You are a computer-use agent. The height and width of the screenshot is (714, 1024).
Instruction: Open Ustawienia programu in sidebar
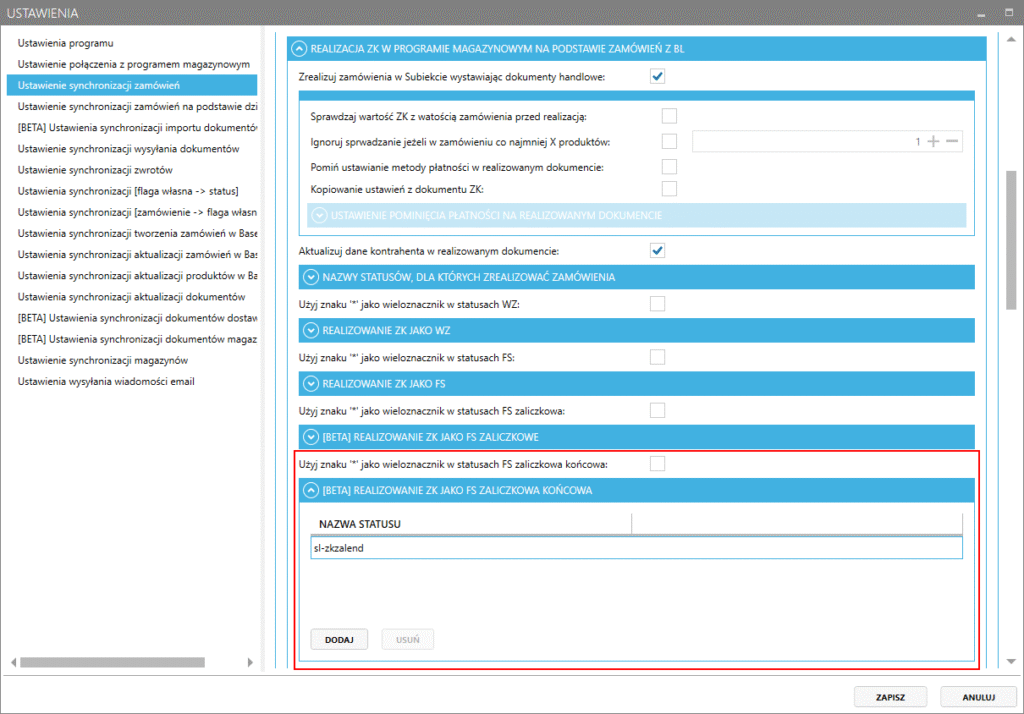coord(66,43)
